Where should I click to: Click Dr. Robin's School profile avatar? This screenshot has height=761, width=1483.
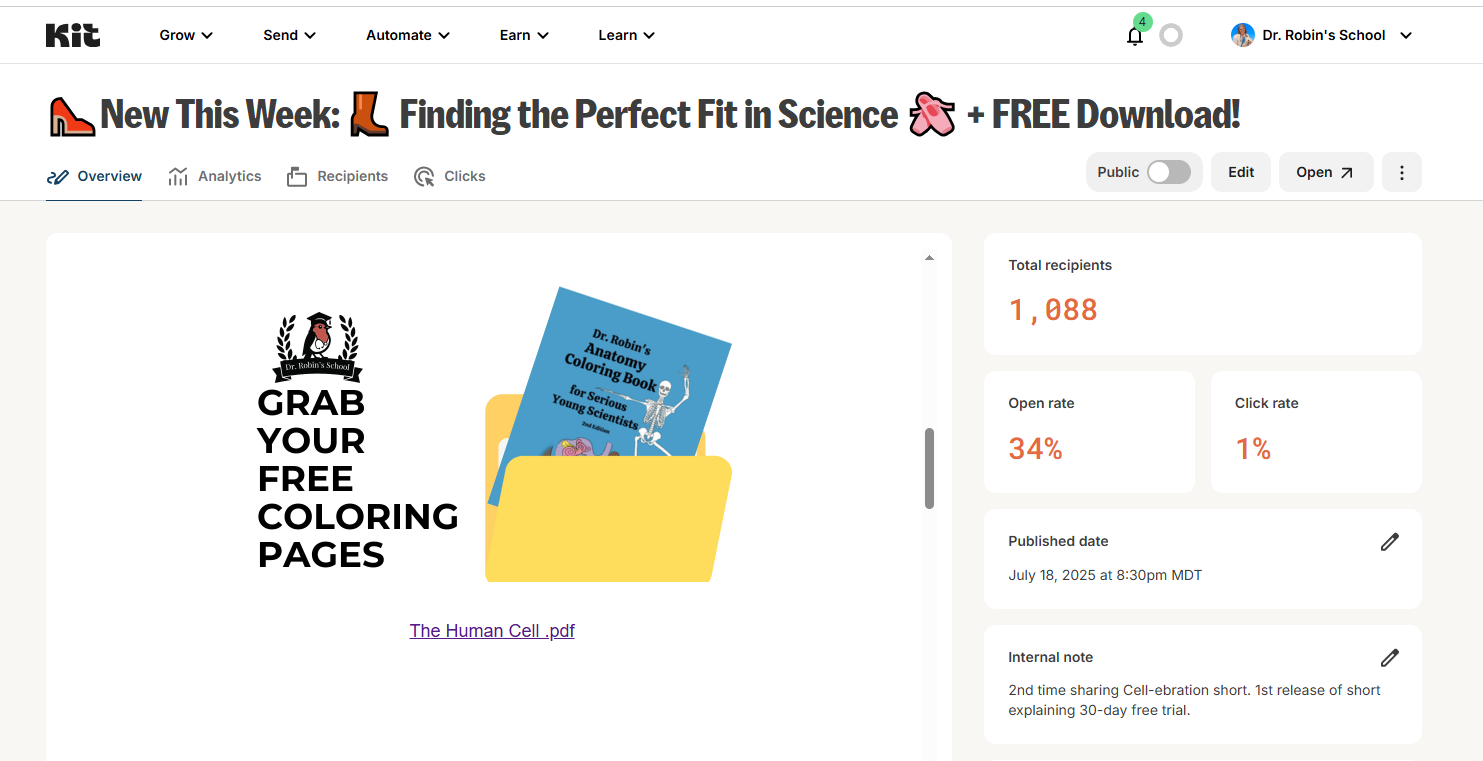pos(1243,35)
